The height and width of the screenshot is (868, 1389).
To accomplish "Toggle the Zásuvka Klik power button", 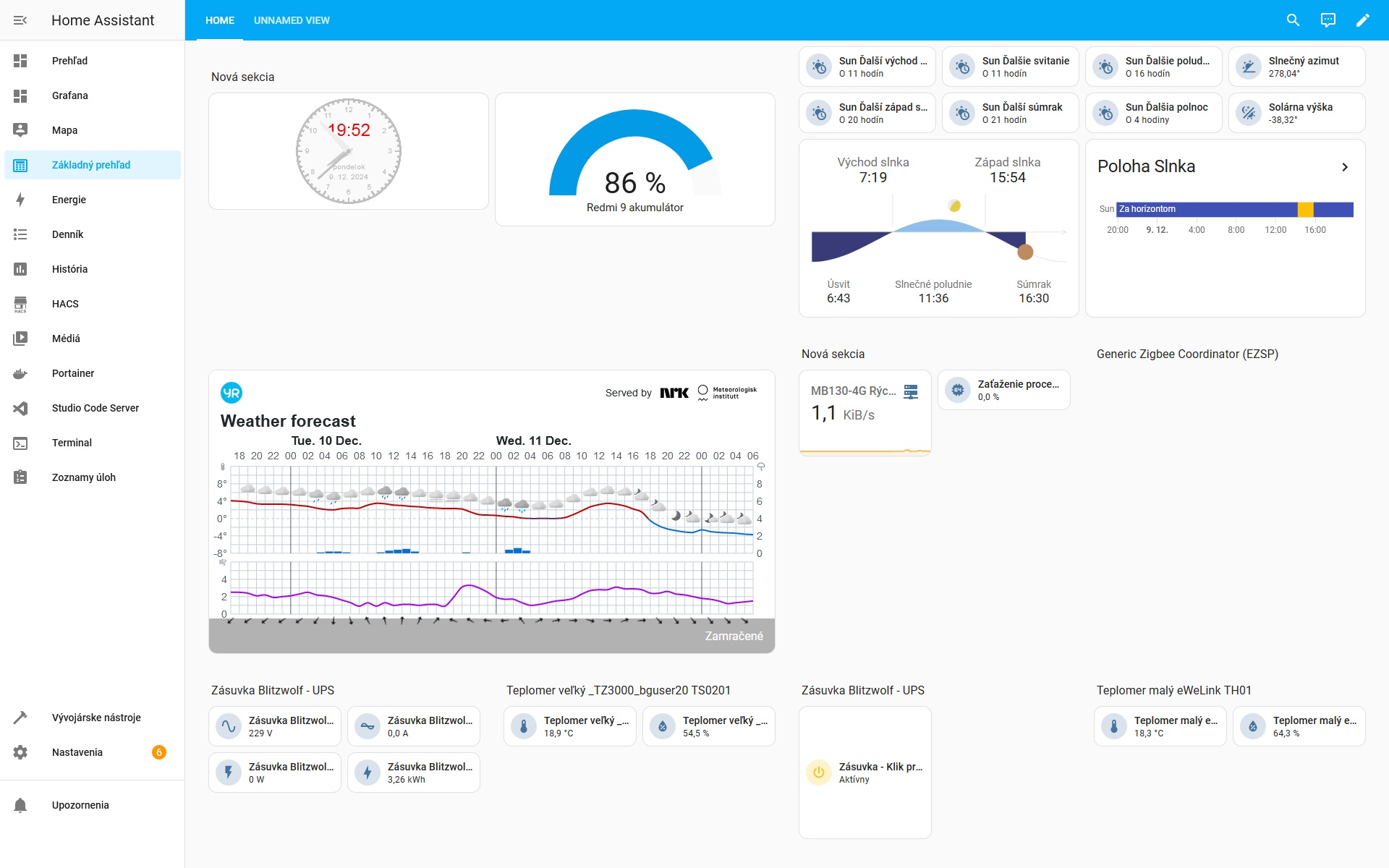I will (x=819, y=773).
